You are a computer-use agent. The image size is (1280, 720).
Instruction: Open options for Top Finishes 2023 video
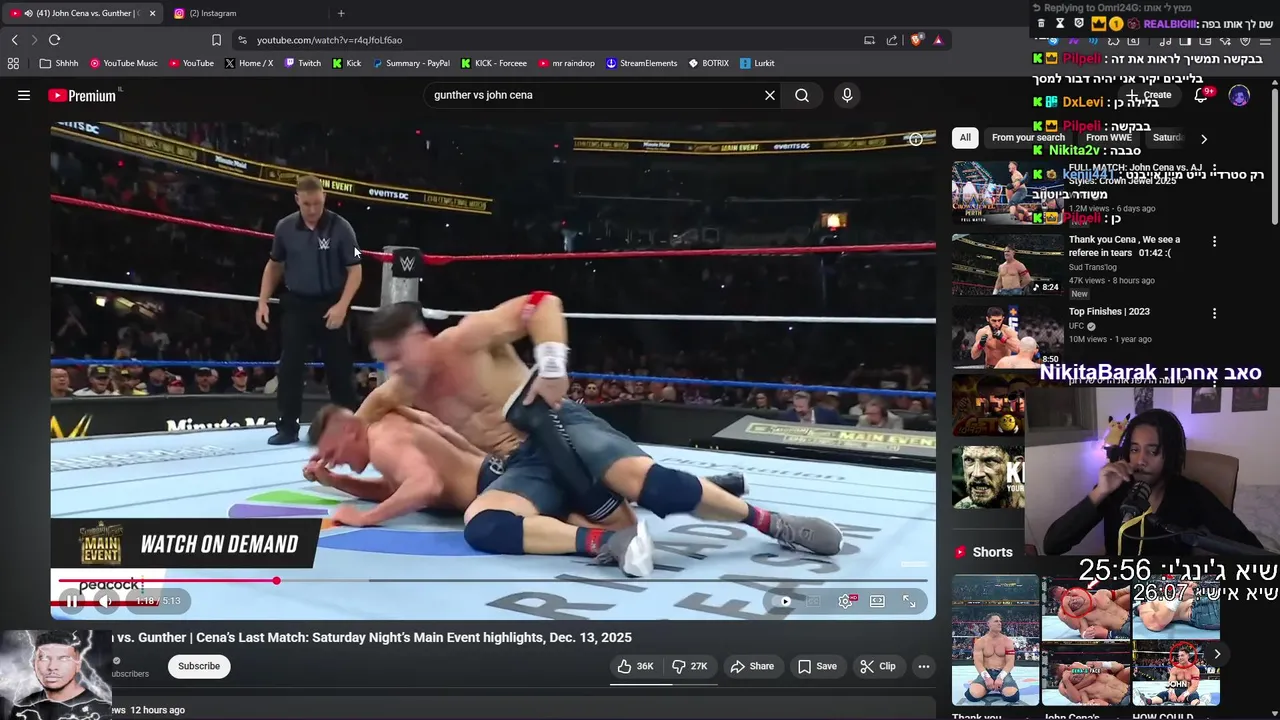pyautogui.click(x=1214, y=313)
